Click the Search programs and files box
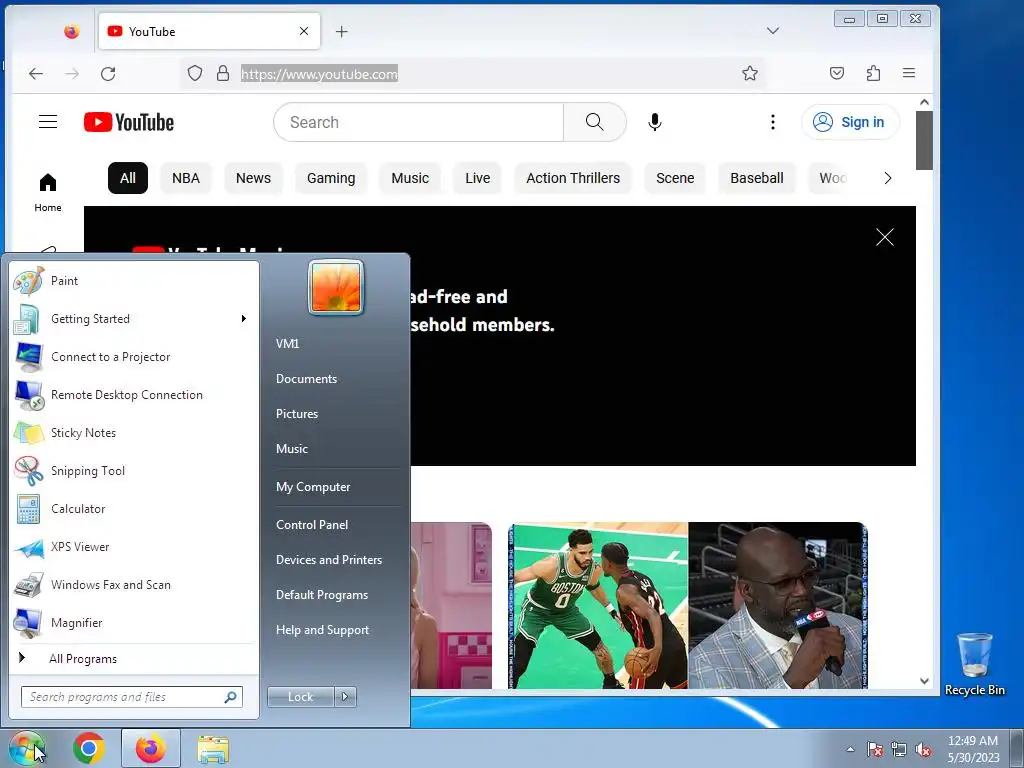 (x=132, y=697)
